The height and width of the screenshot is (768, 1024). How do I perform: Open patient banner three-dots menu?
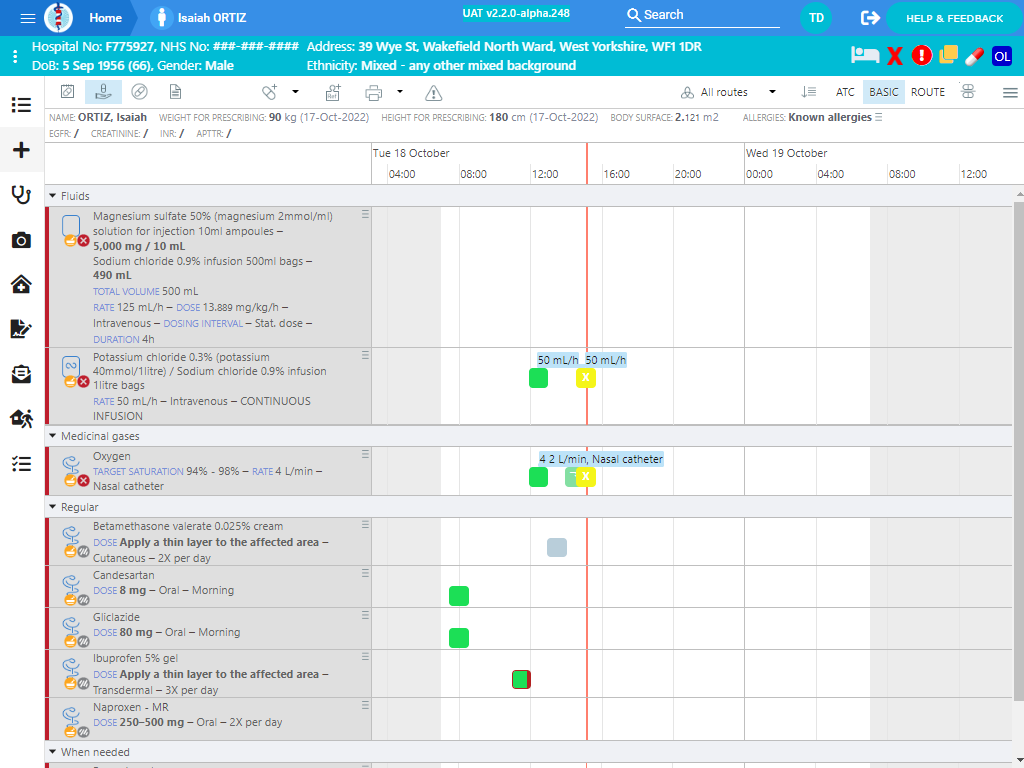(x=15, y=56)
